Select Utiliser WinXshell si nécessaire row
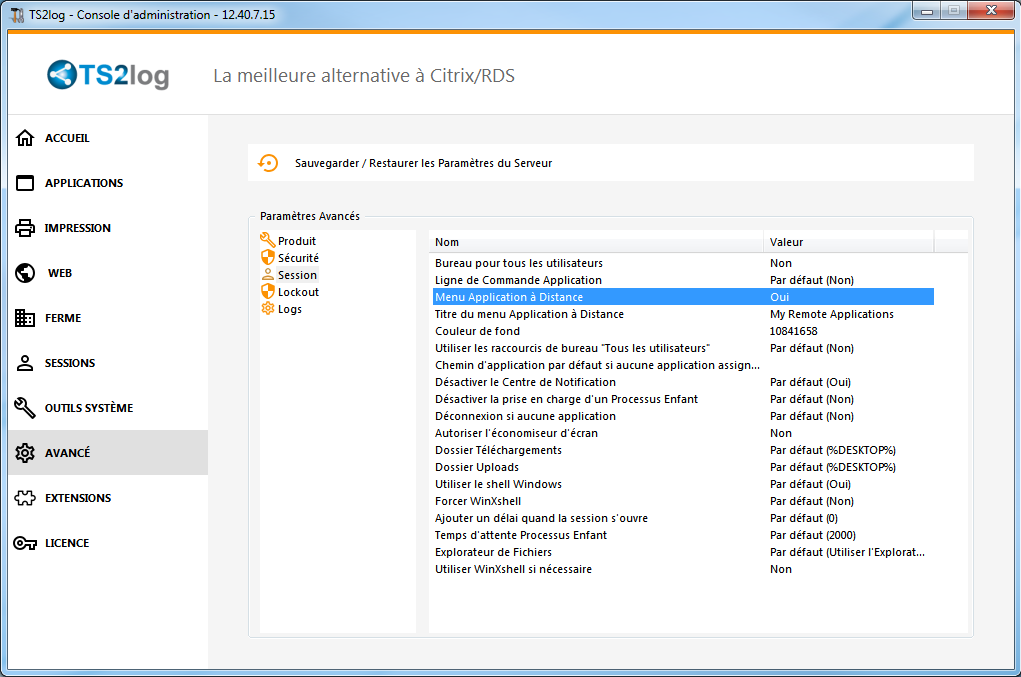 pyautogui.click(x=683, y=569)
